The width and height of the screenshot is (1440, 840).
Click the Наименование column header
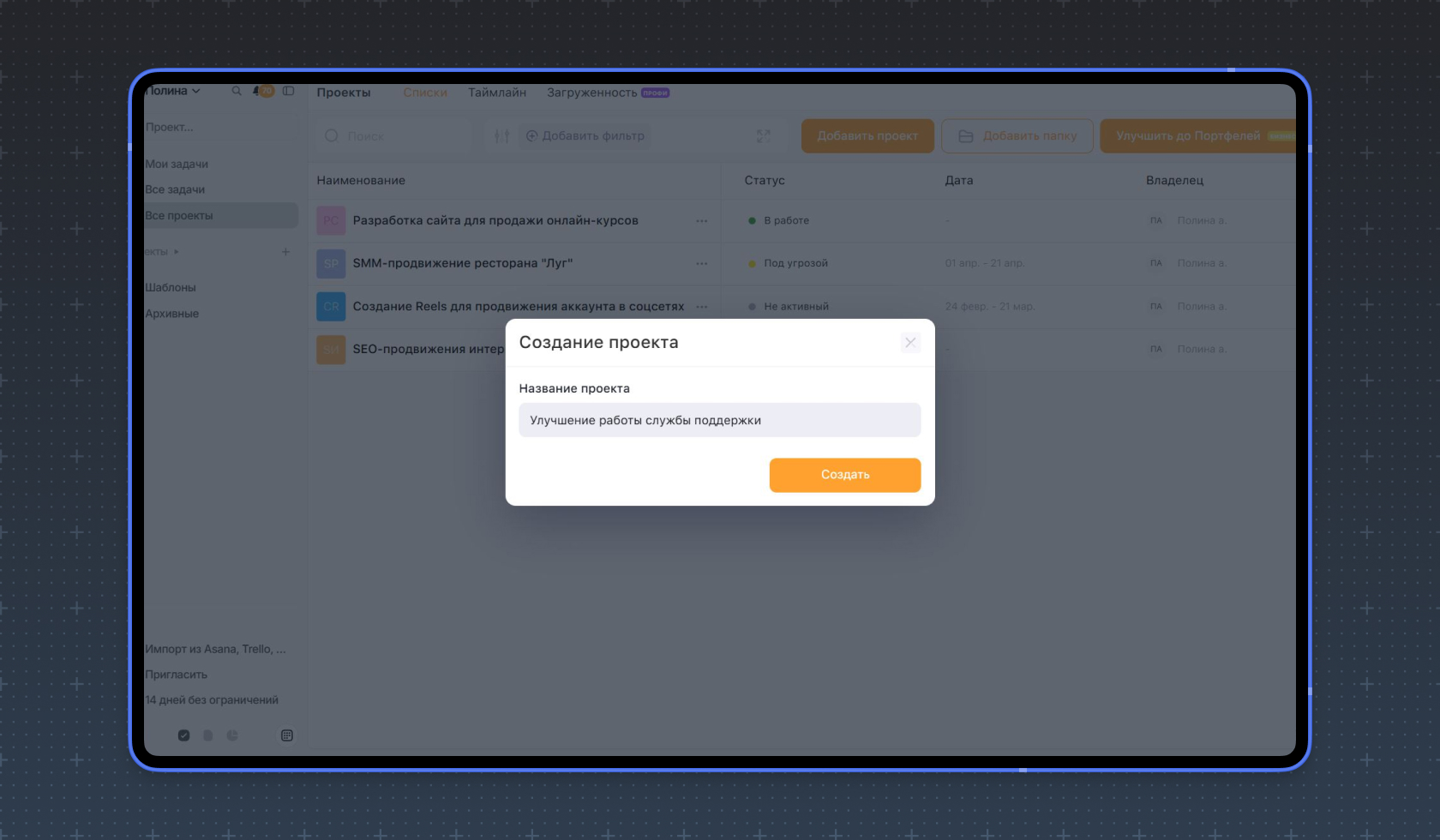361,180
